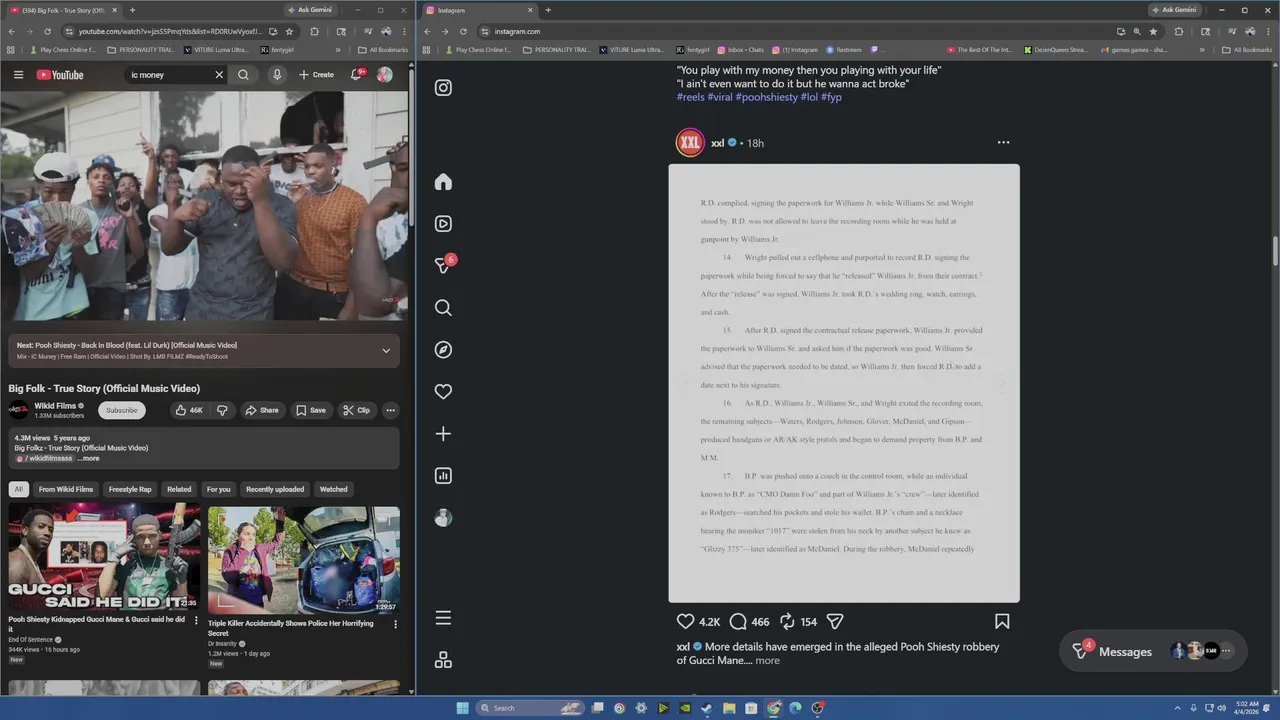Open Instagram dashboard chart icon
Image resolution: width=1280 pixels, height=720 pixels.
(x=443, y=476)
